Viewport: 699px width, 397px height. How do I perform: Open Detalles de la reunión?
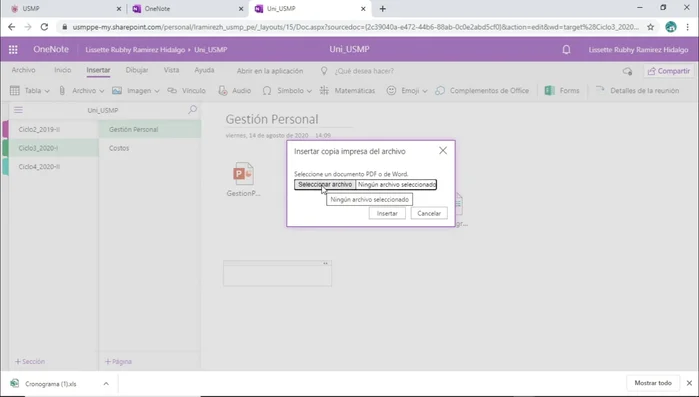pos(637,90)
